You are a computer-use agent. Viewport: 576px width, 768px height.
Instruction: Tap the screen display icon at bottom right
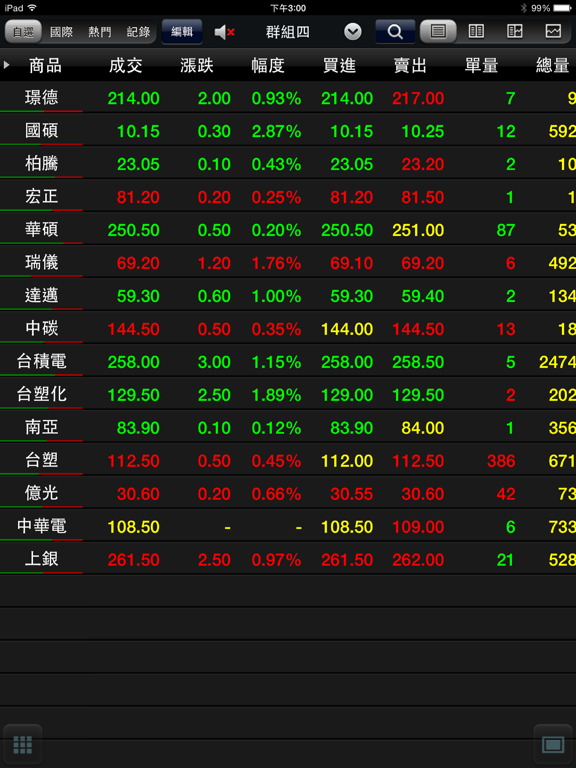coord(553,744)
